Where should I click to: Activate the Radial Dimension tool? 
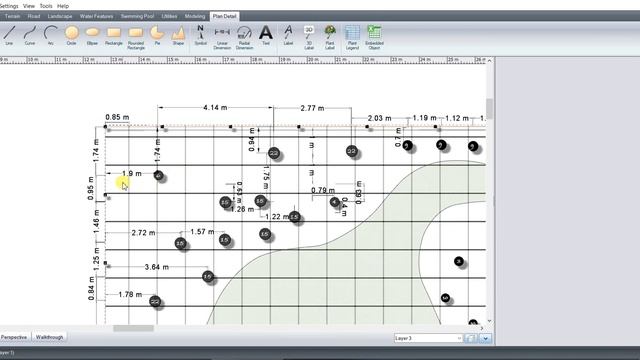coord(244,38)
